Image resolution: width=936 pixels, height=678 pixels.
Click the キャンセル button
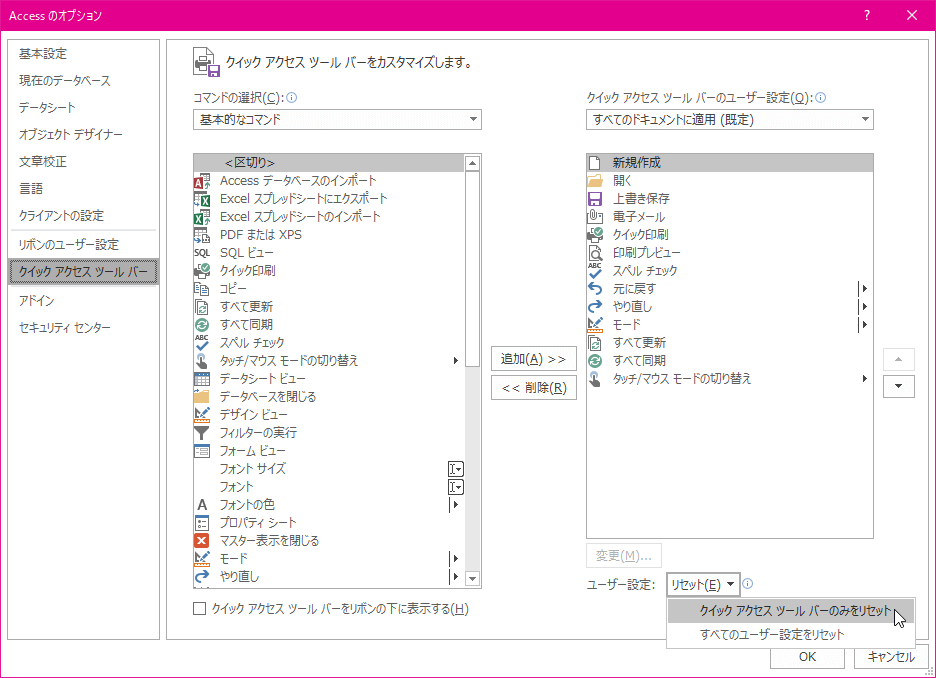click(891, 657)
